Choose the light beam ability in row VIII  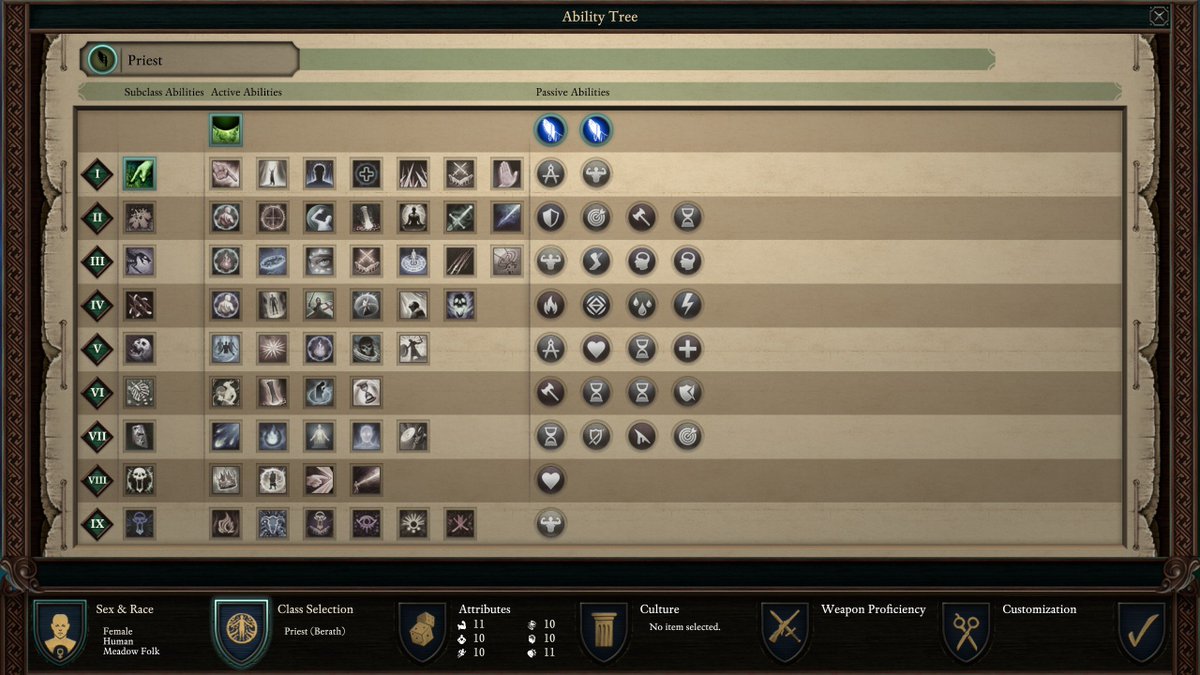pos(366,480)
